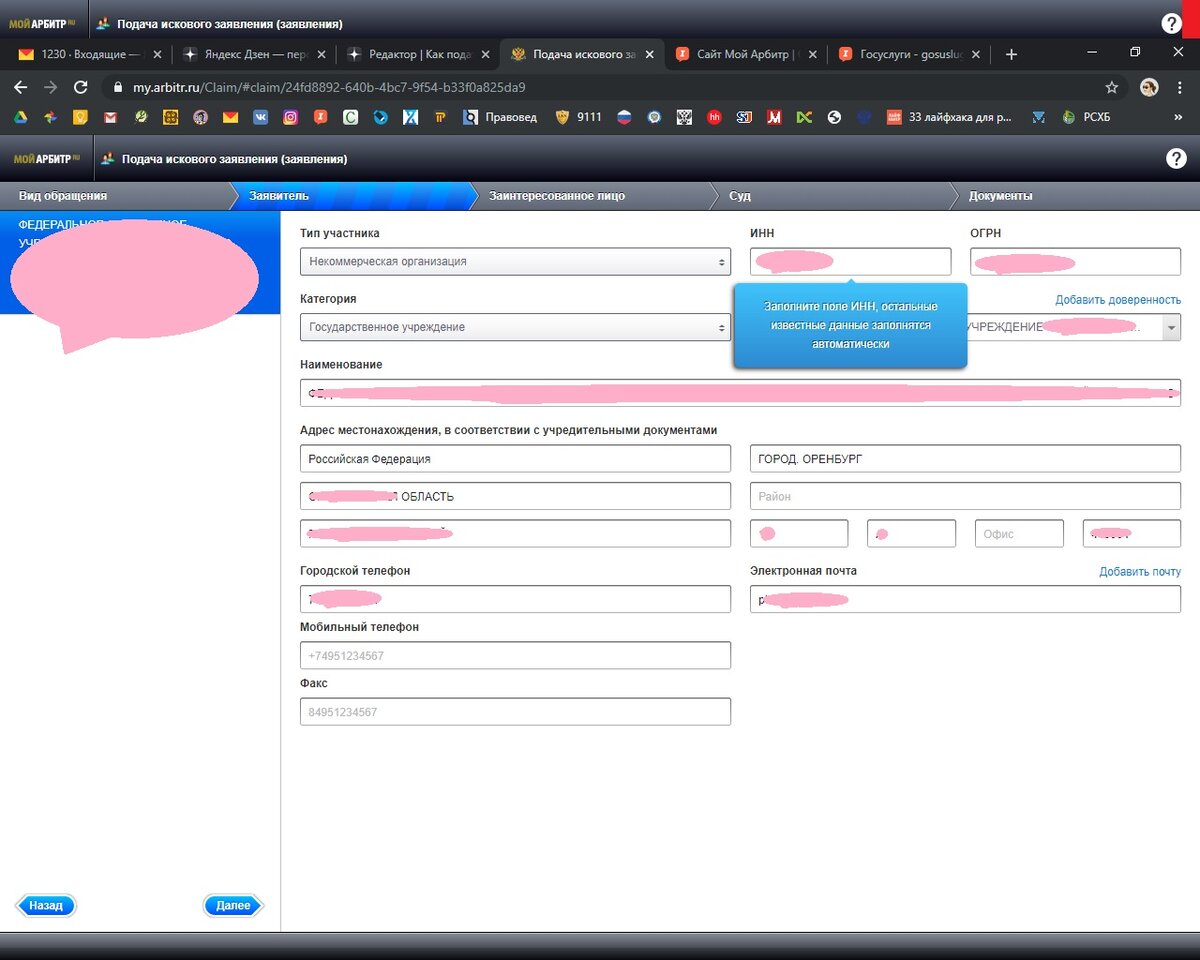Select the applicant entry in left sidebar
Viewport: 1200px width, 960px height.
point(140,262)
